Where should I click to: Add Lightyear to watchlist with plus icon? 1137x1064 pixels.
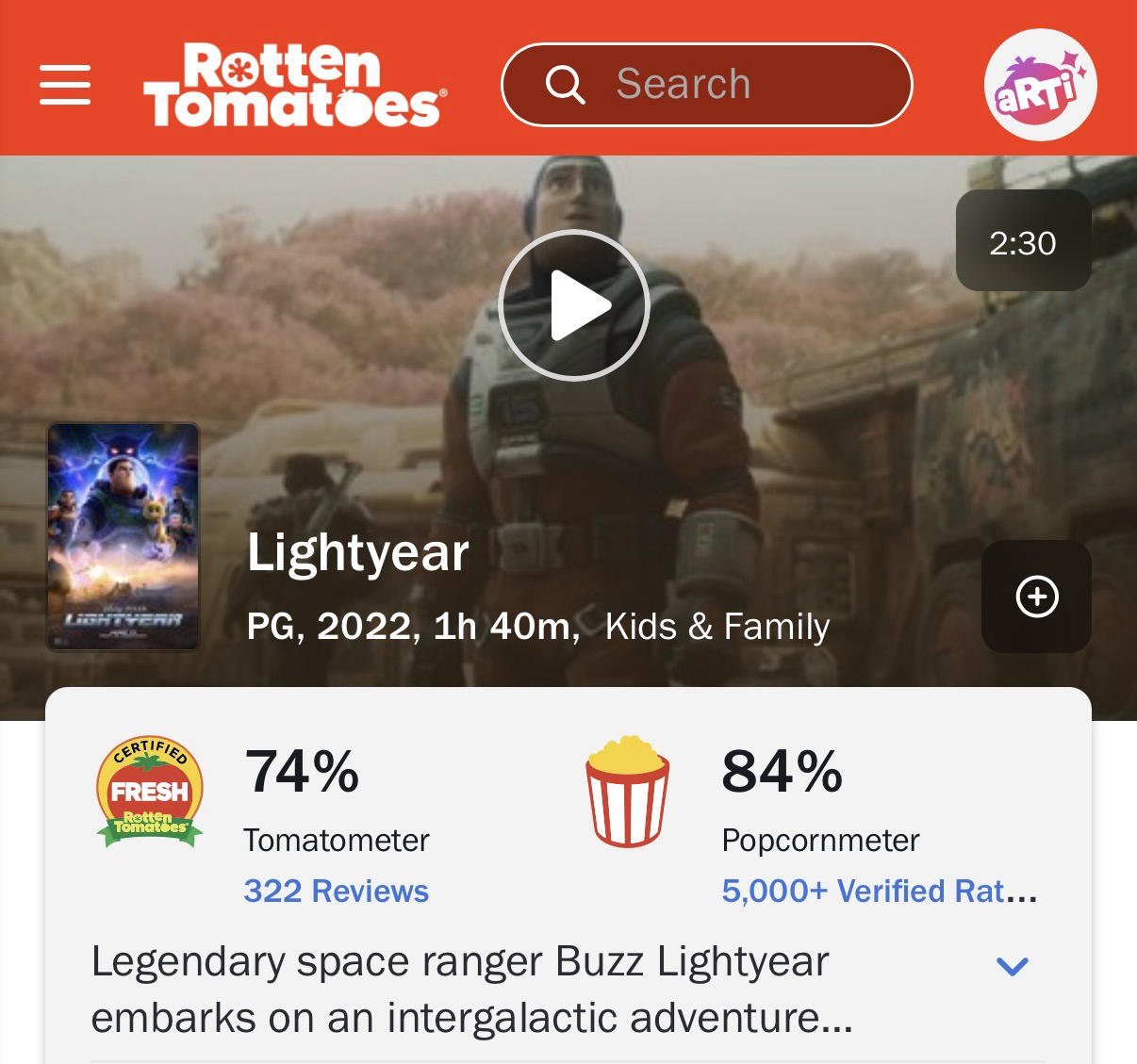[1036, 597]
